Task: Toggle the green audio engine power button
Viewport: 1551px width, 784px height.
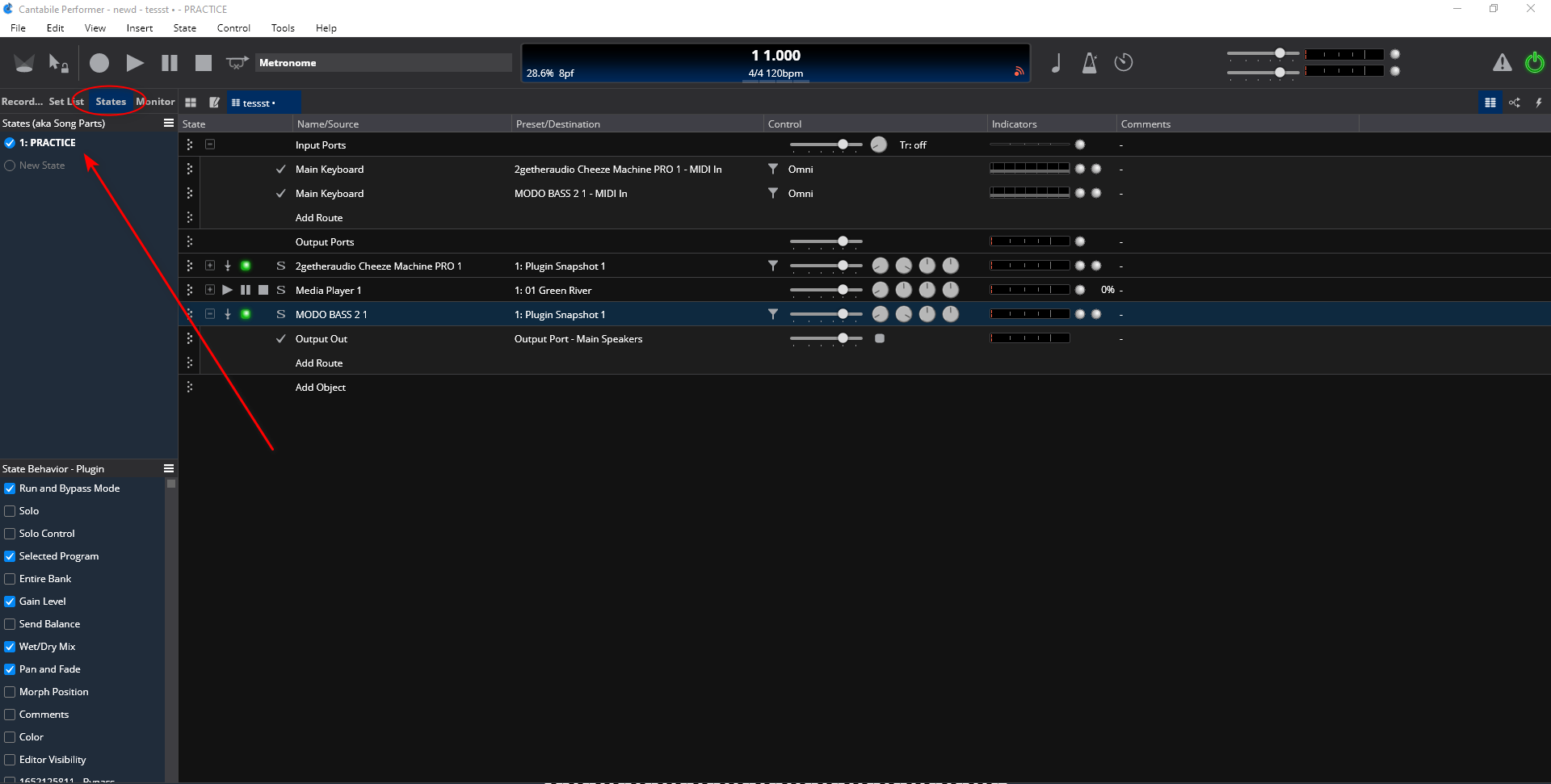Action: 1534,63
